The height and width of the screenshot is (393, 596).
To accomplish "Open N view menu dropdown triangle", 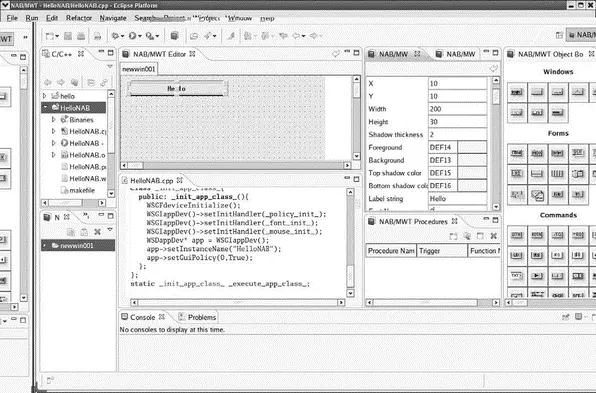I will click(110, 230).
